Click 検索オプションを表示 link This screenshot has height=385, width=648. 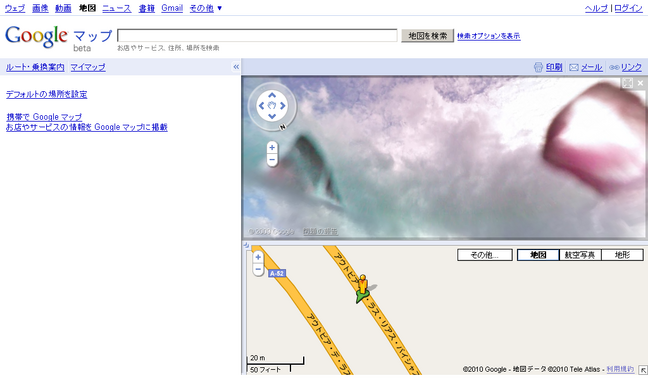coord(488,36)
